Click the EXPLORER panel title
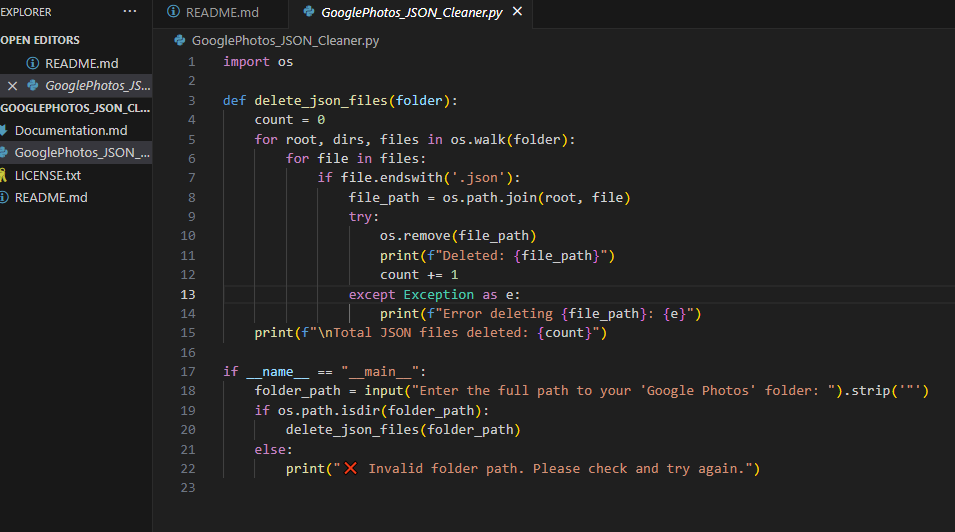The width and height of the screenshot is (955, 532). [26, 12]
